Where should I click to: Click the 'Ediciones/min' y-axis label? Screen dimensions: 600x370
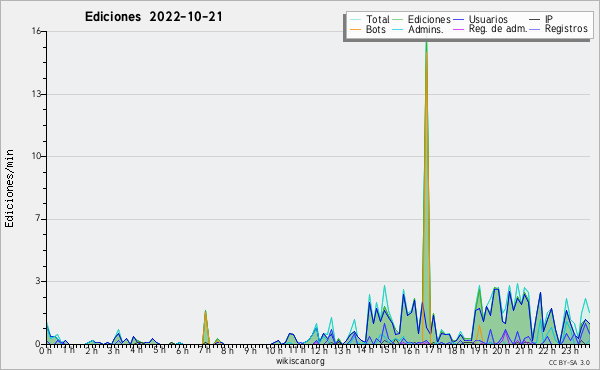(x=9, y=188)
